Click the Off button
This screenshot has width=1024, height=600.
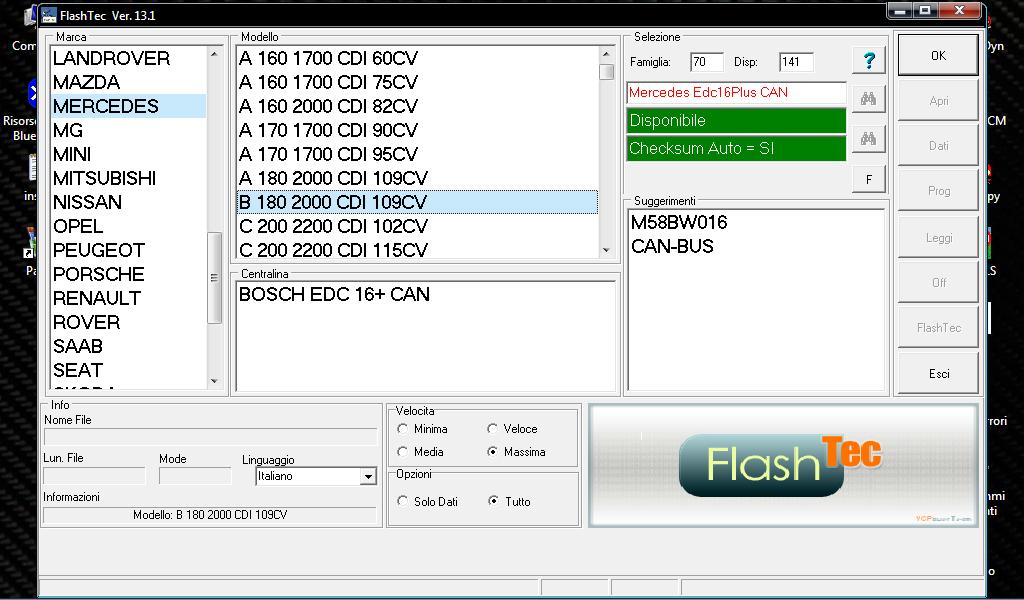tap(938, 283)
